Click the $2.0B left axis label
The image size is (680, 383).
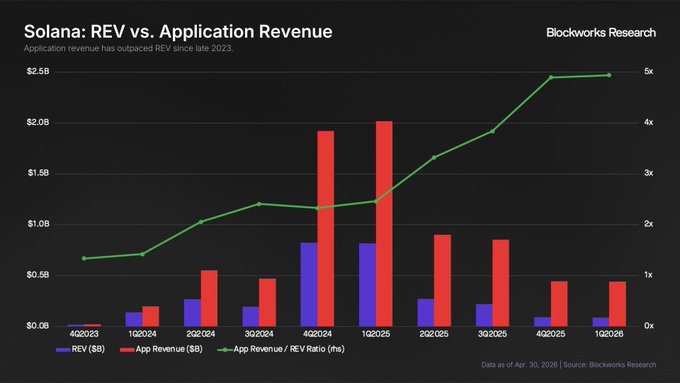click(x=38, y=122)
